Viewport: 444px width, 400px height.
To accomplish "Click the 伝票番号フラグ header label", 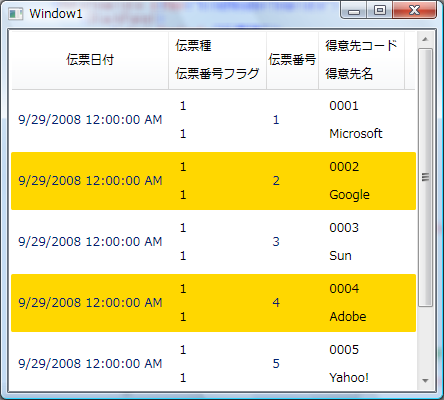I will pyautogui.click(x=217, y=73).
